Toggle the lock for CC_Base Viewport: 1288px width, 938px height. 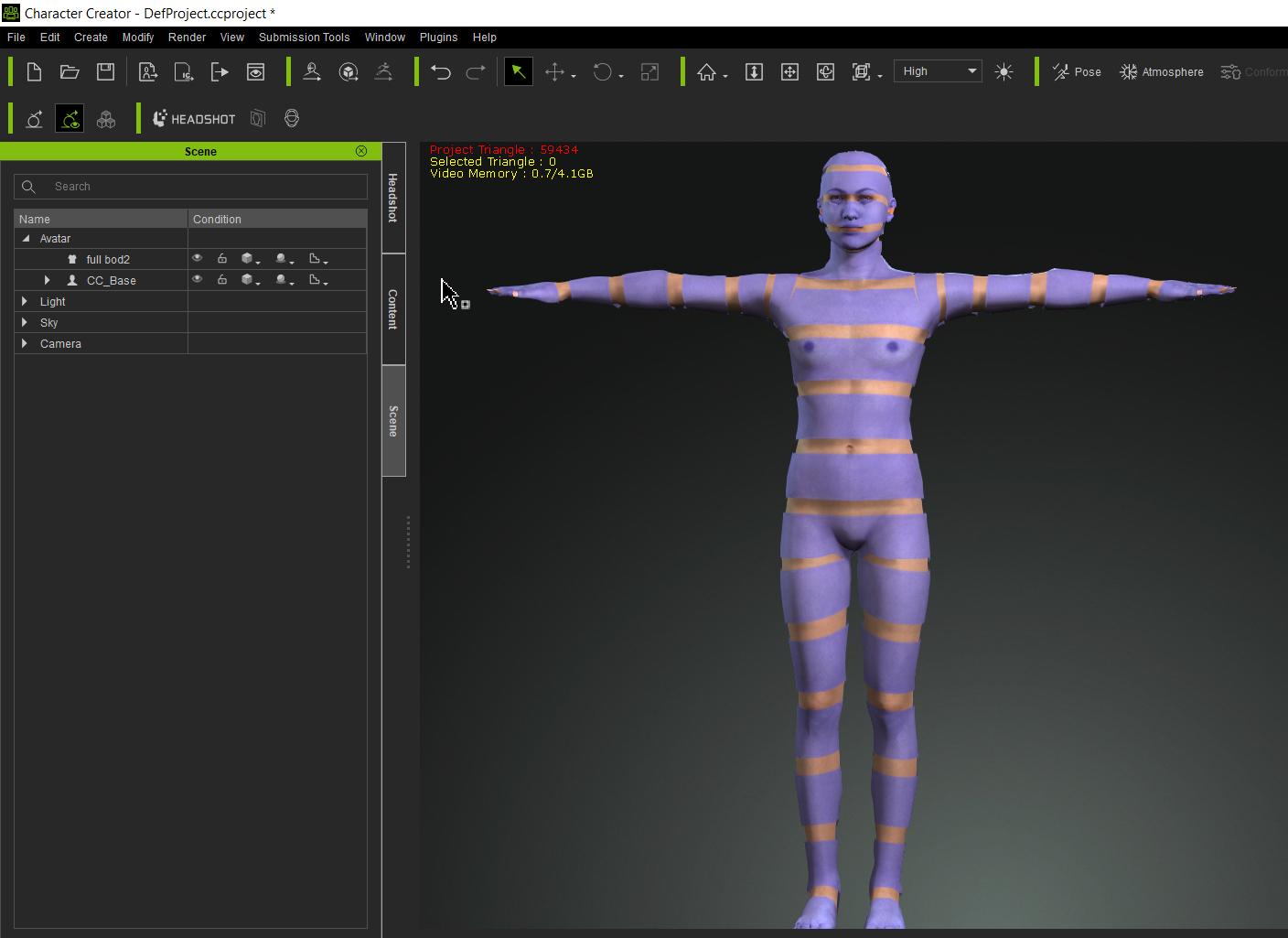(222, 279)
